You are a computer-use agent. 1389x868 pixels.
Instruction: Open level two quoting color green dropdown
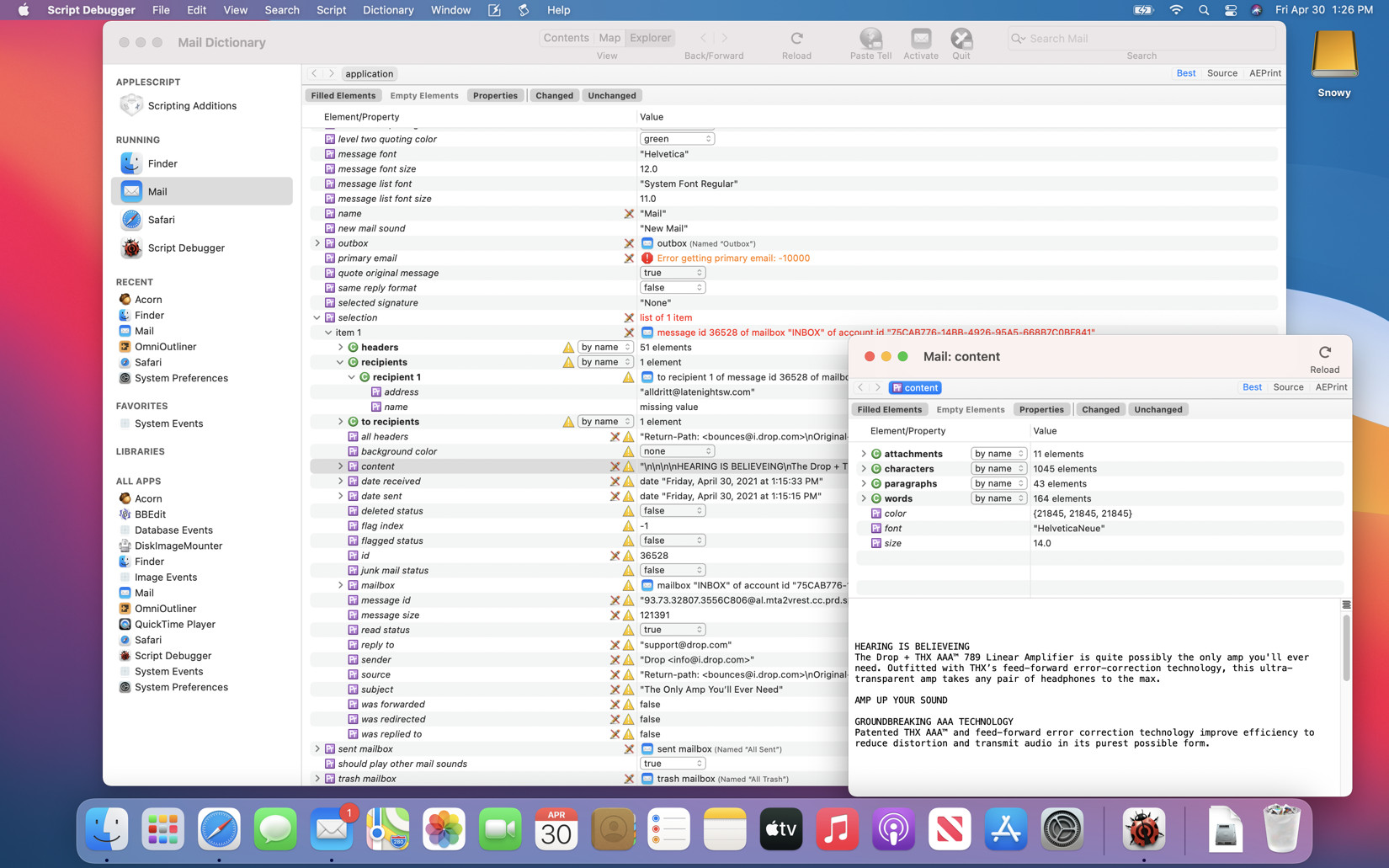(x=677, y=139)
